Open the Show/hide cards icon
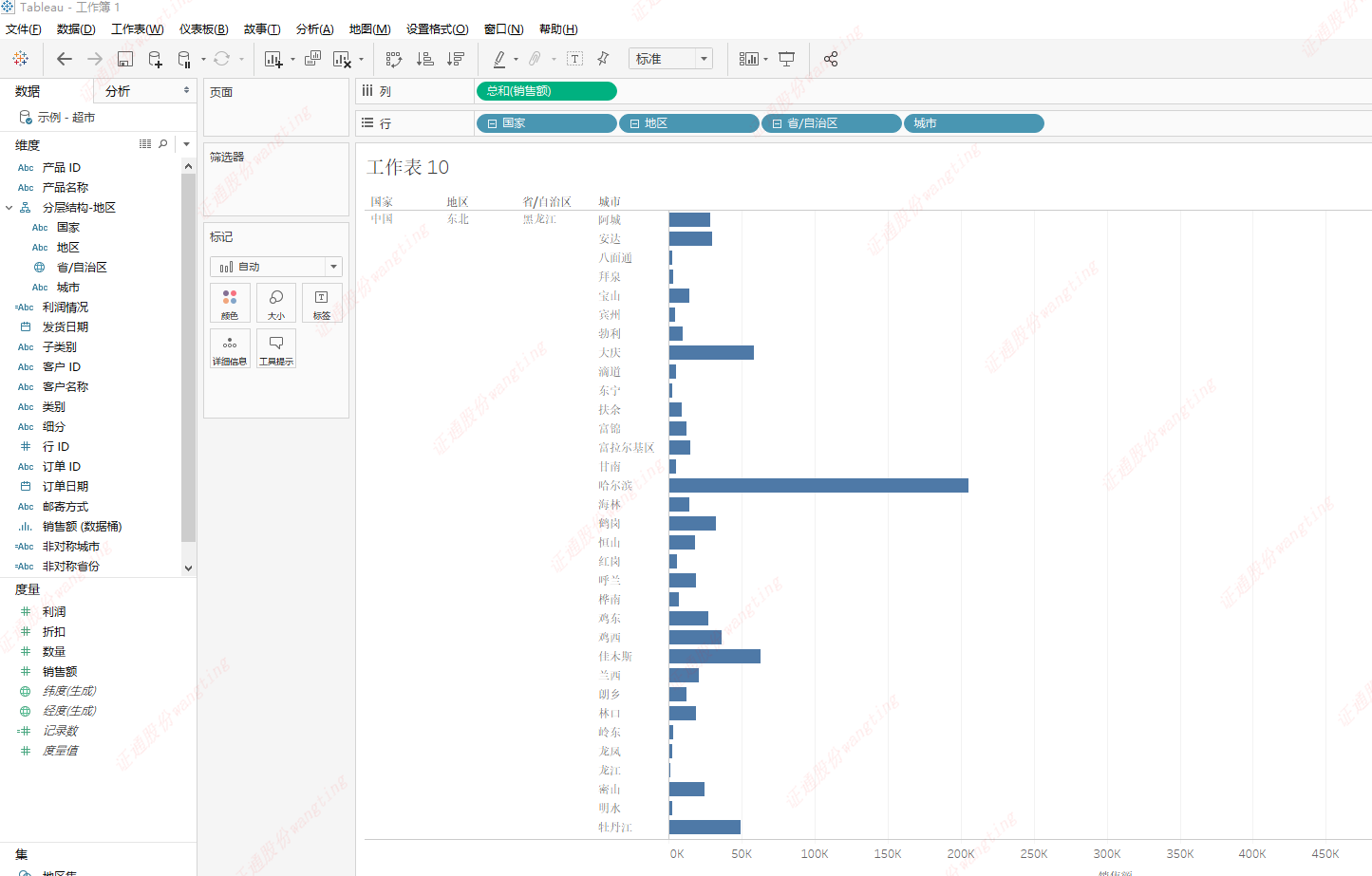Image resolution: width=1372 pixels, height=876 pixels. click(748, 59)
